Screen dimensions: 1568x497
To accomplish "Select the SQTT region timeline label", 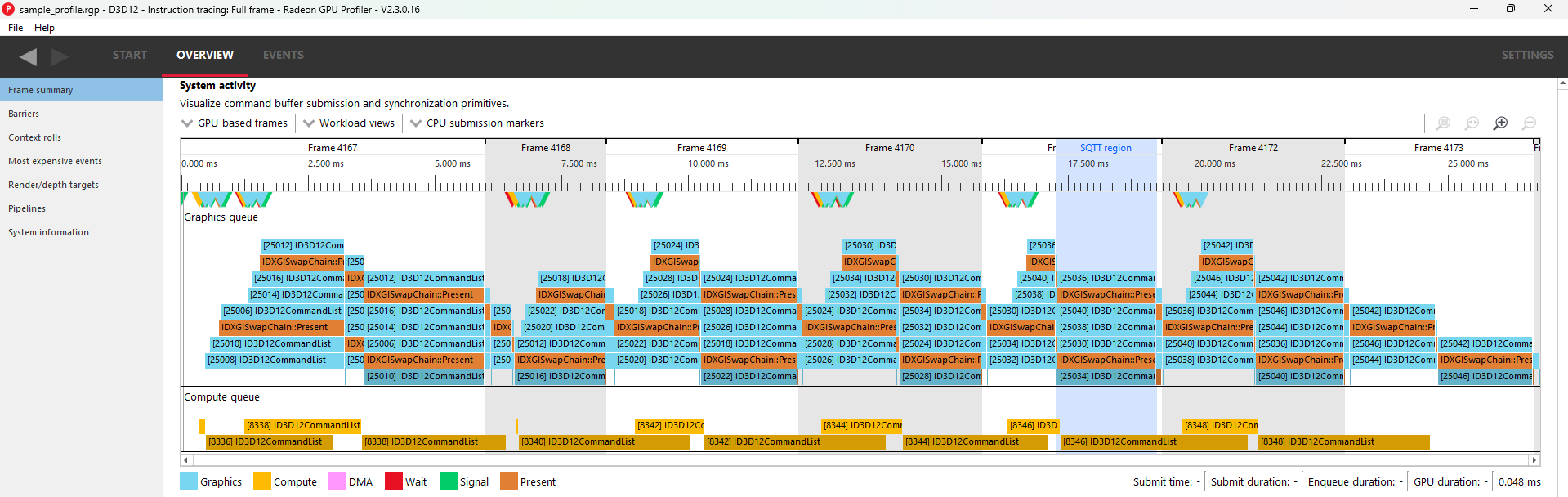I will tap(1106, 148).
